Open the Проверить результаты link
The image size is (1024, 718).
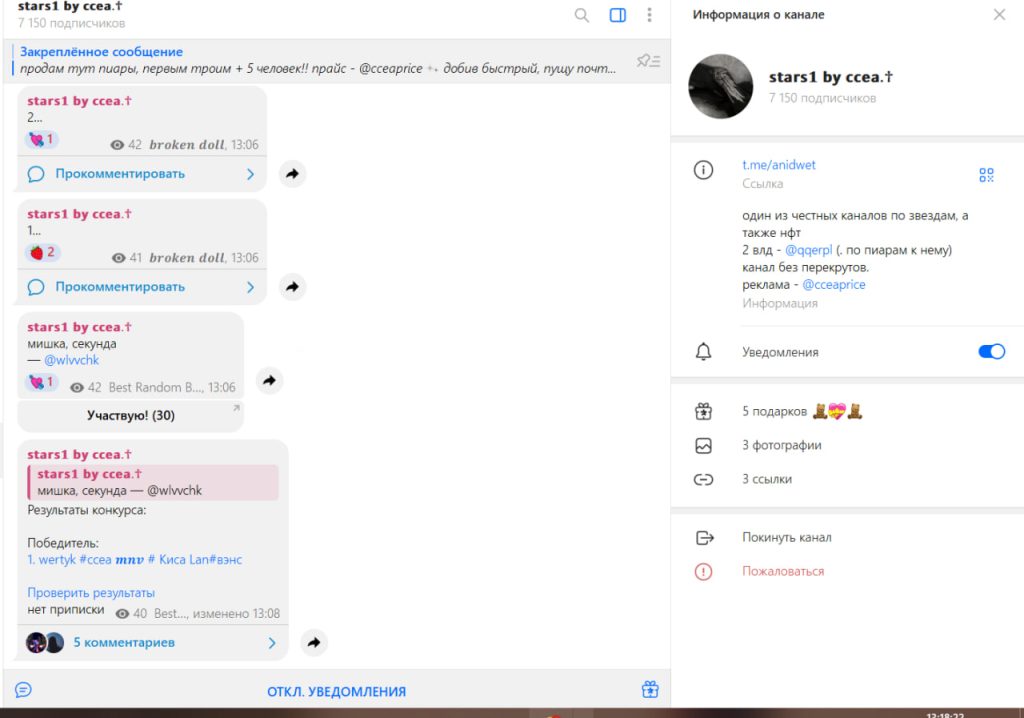click(91, 593)
